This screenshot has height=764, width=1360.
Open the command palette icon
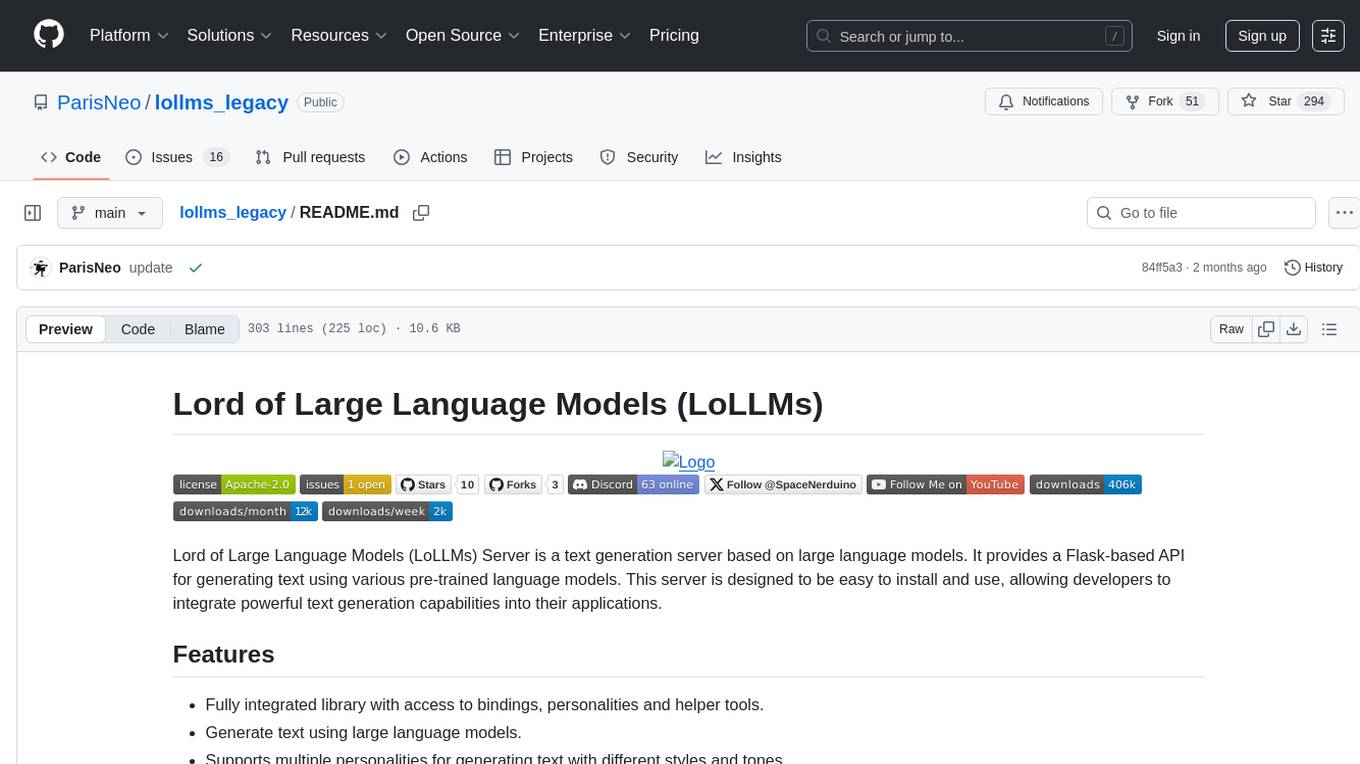tap(1328, 36)
